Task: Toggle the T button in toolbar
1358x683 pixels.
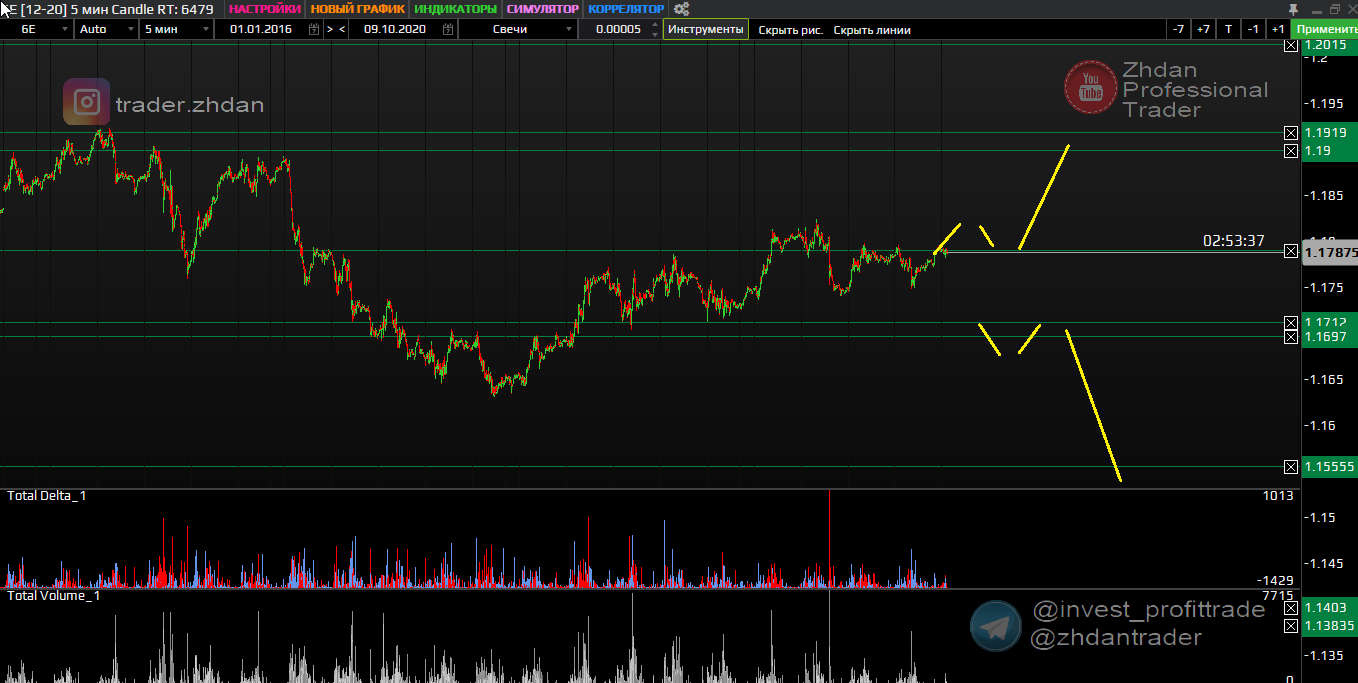Action: click(1228, 29)
